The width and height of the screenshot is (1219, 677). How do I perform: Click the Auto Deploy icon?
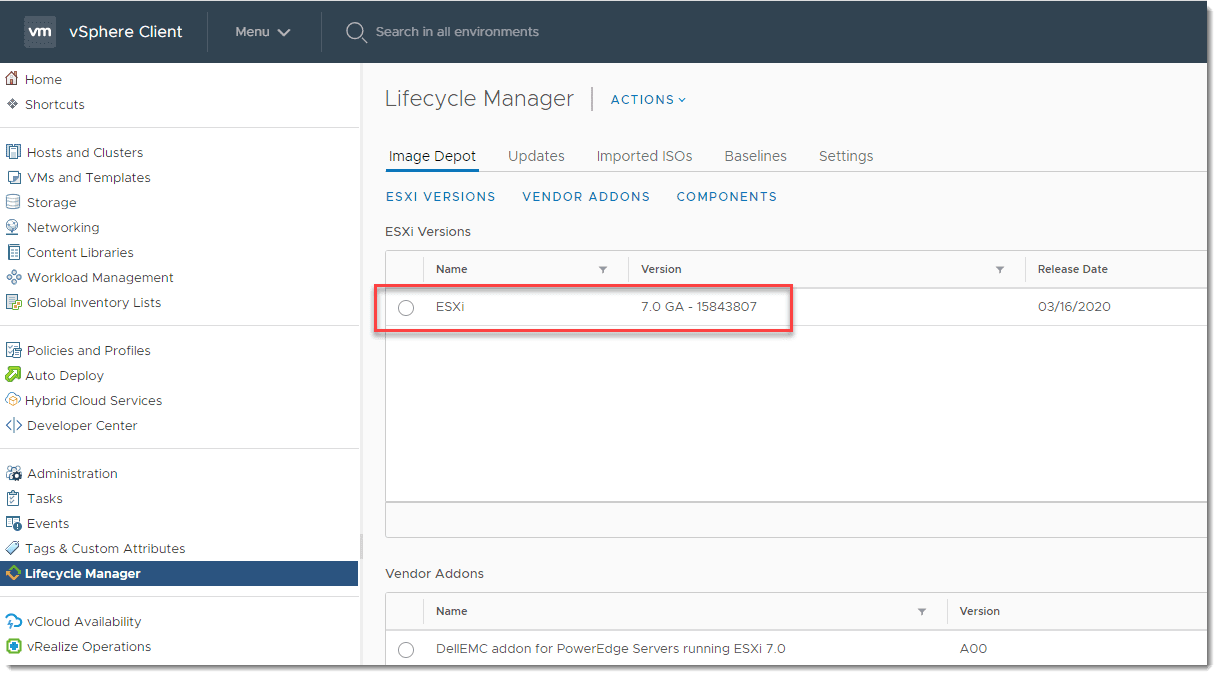(13, 375)
